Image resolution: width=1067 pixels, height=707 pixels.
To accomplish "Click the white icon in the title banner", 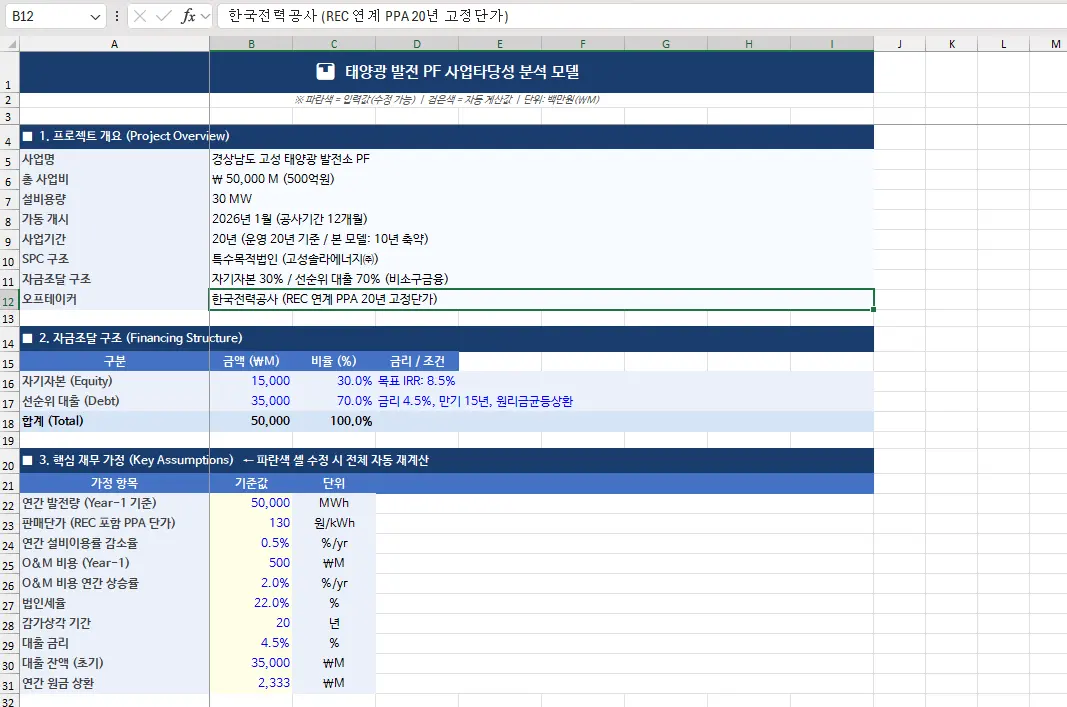I will pyautogui.click(x=325, y=72).
